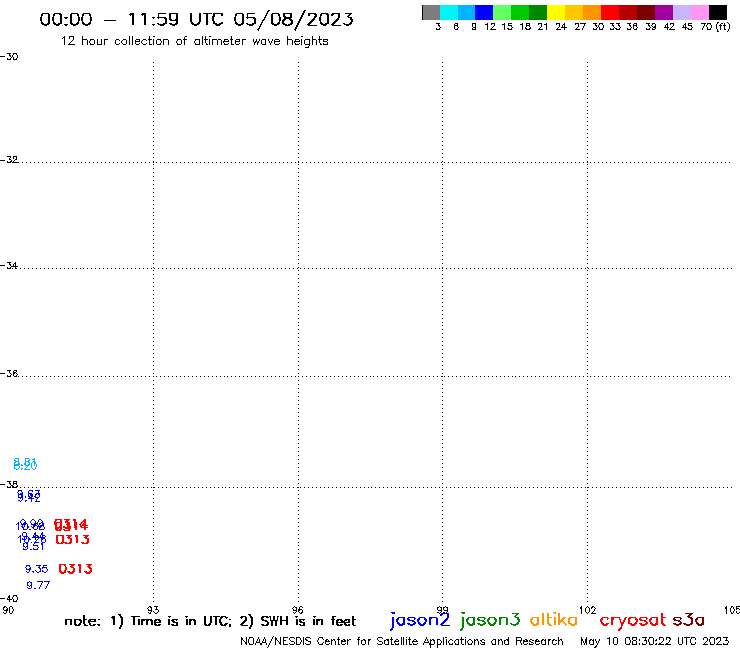
Task: Click the '12' color scale label
Action: click(x=490, y=26)
